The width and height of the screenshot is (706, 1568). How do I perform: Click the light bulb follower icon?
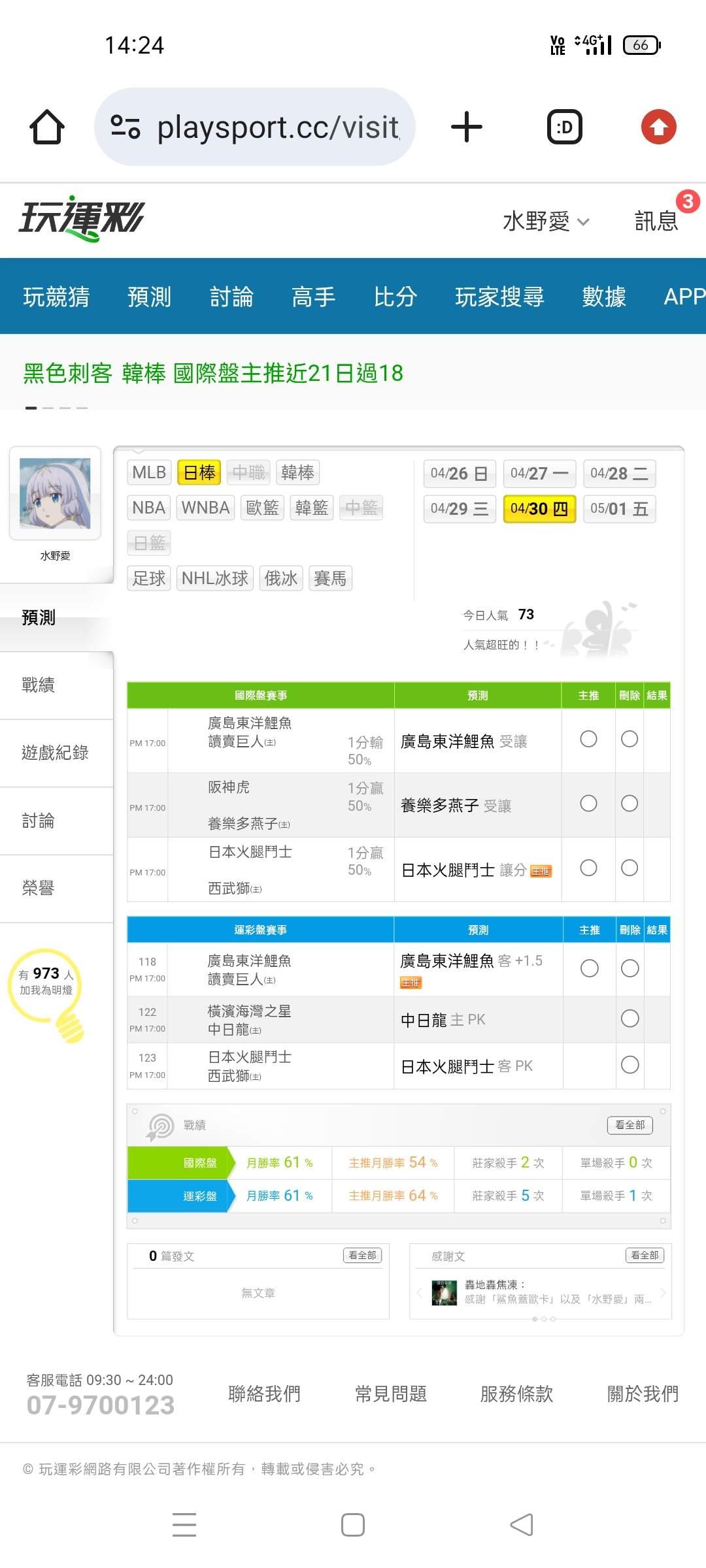pos(47,994)
